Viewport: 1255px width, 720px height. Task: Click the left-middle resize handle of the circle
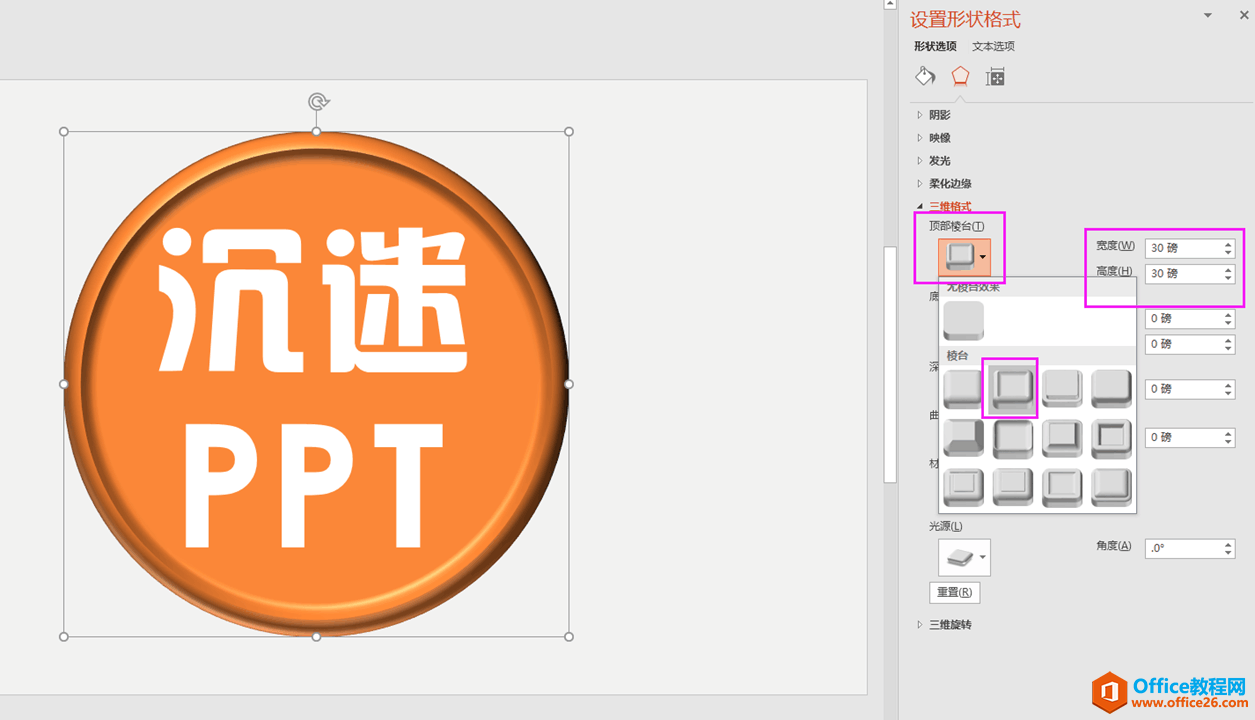(64, 384)
